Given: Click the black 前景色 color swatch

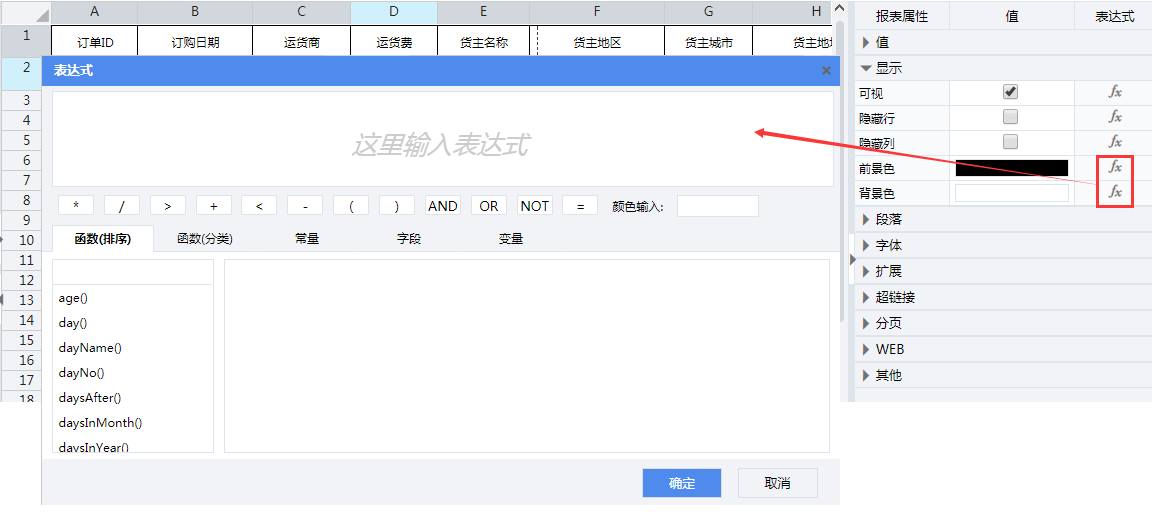Looking at the screenshot, I should (1011, 168).
